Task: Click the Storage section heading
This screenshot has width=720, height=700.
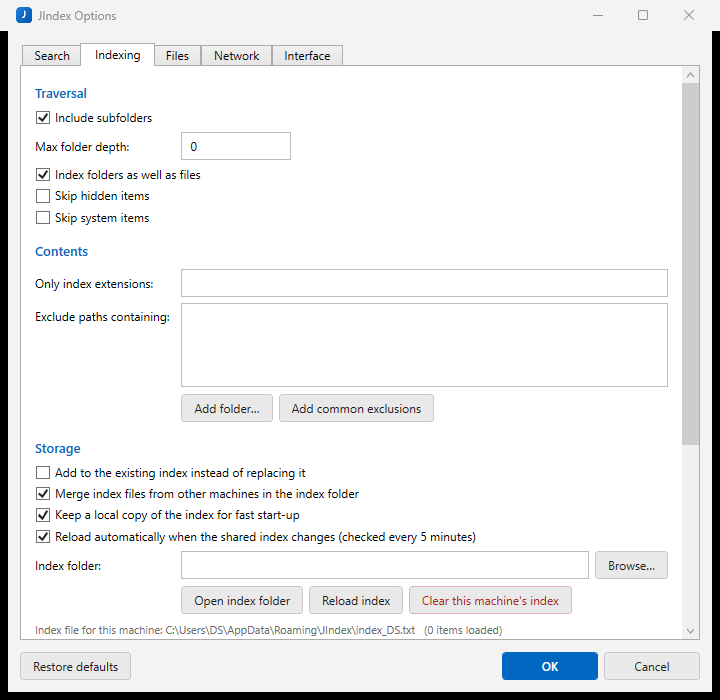Action: tap(58, 449)
